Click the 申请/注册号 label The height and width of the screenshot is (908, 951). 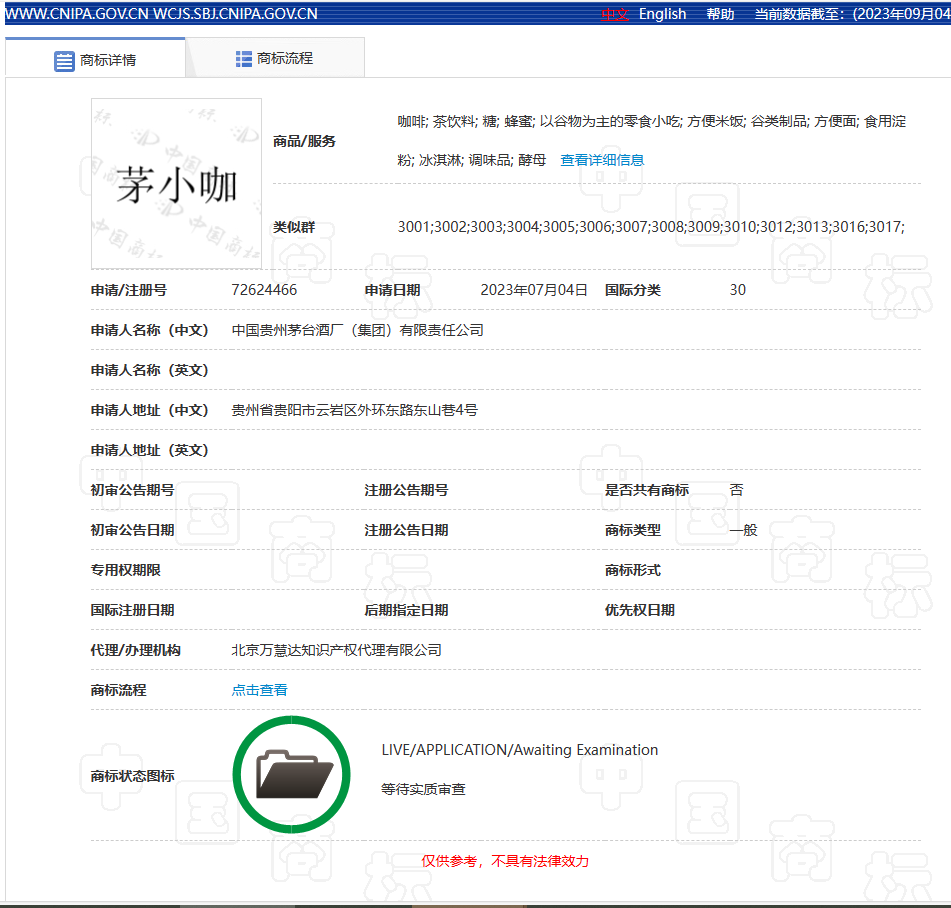point(129,290)
